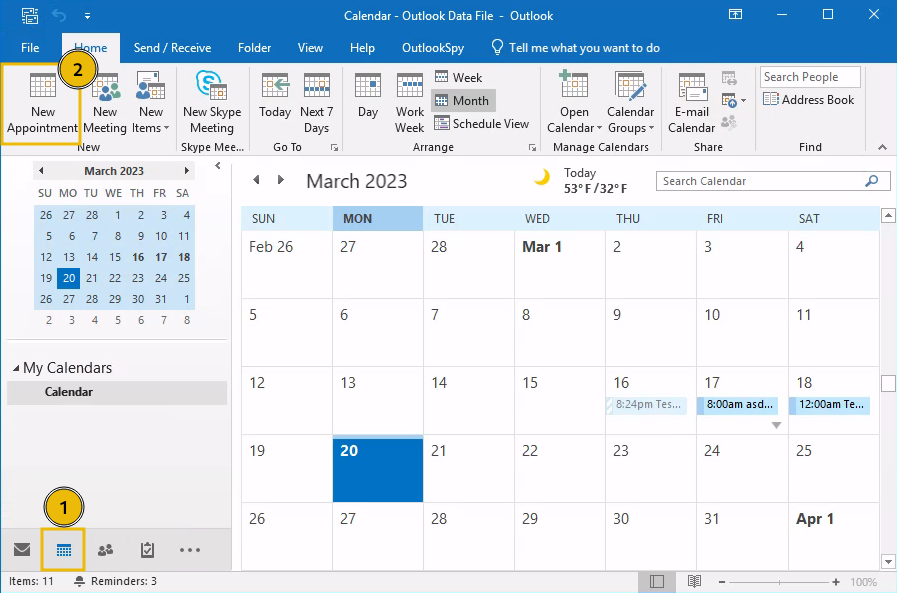Open the E-mail Calendar option
This screenshot has width=897, height=593.
point(691,103)
